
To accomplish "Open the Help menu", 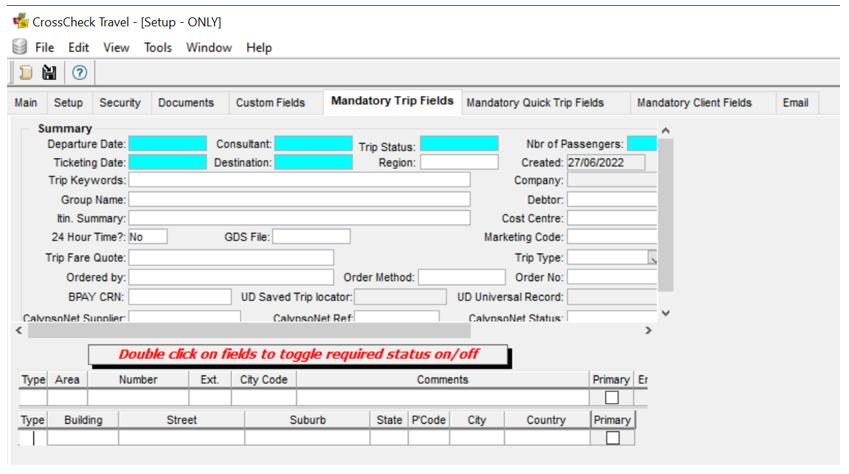I will tap(259, 48).
